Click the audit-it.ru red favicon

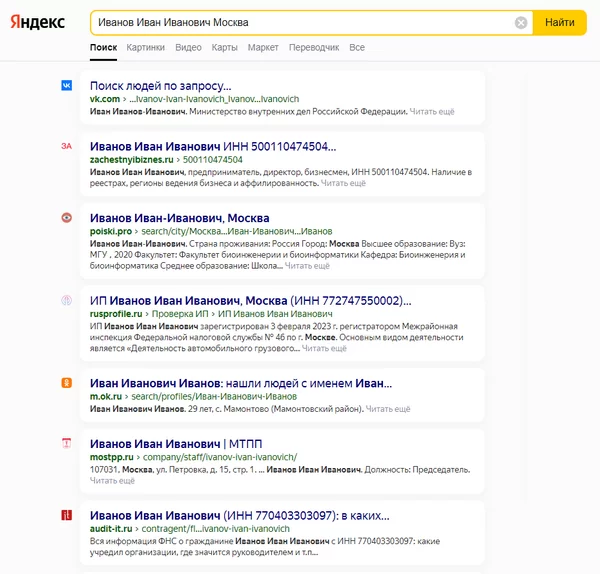click(x=67, y=515)
